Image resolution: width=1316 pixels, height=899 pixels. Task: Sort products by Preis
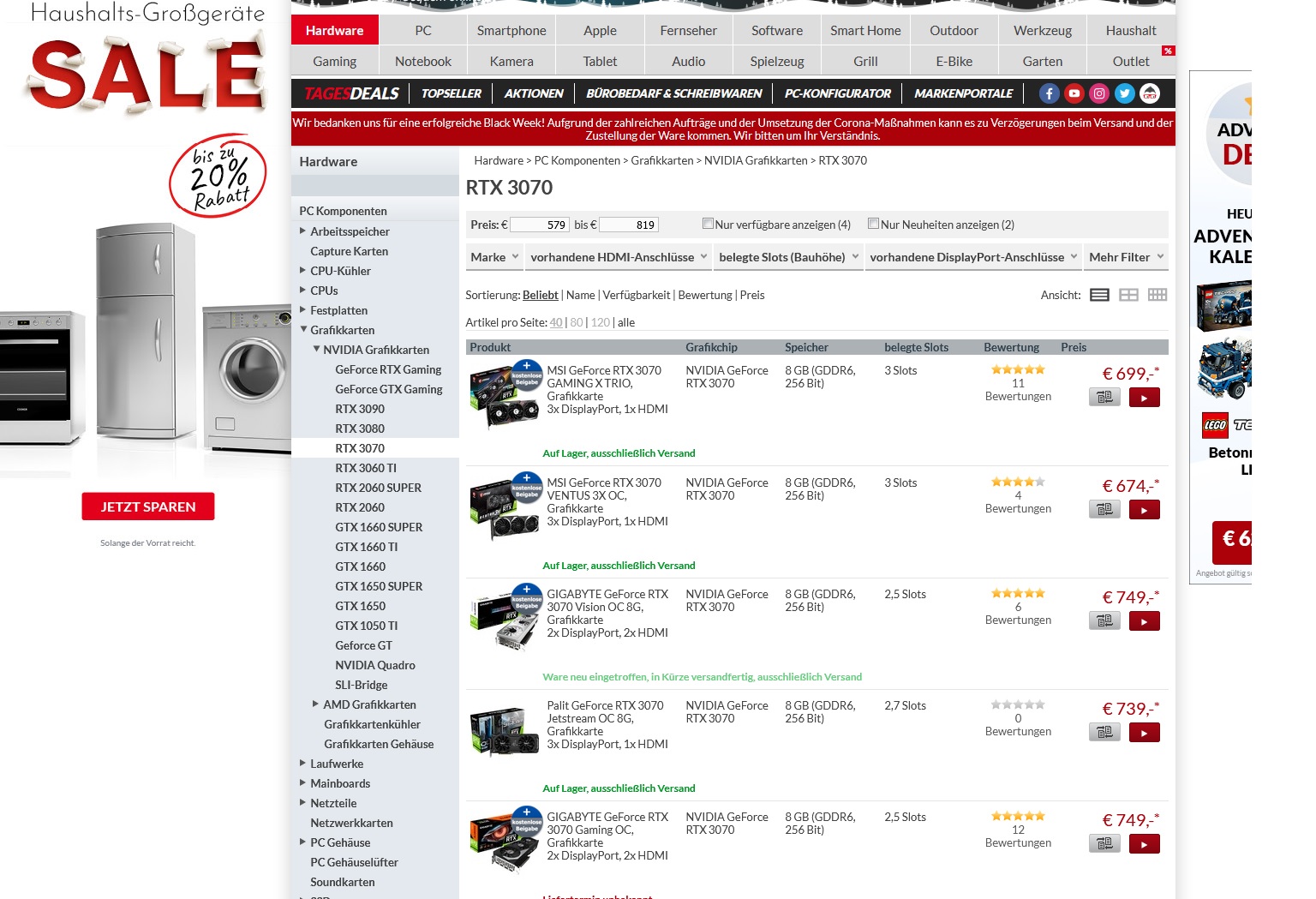752,295
